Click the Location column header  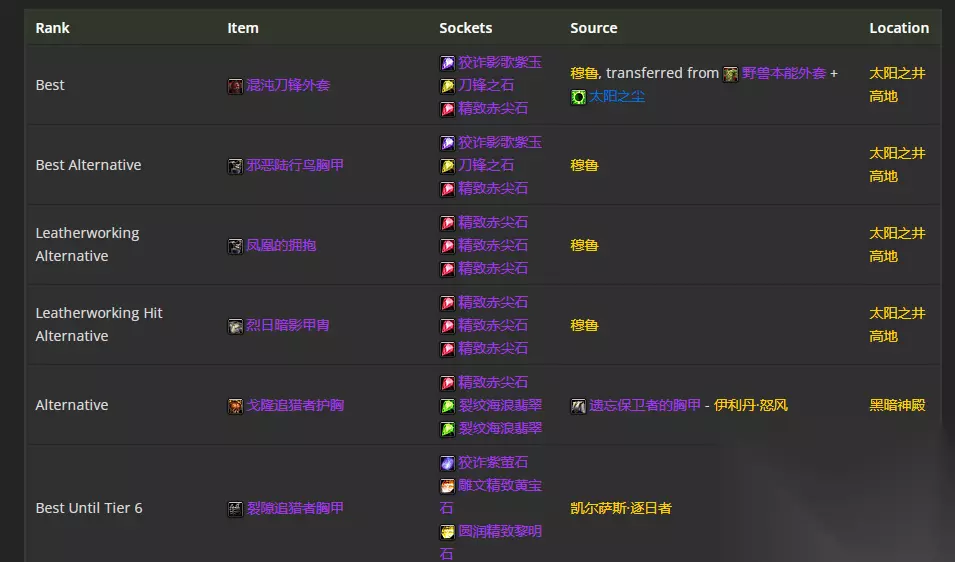click(x=899, y=28)
